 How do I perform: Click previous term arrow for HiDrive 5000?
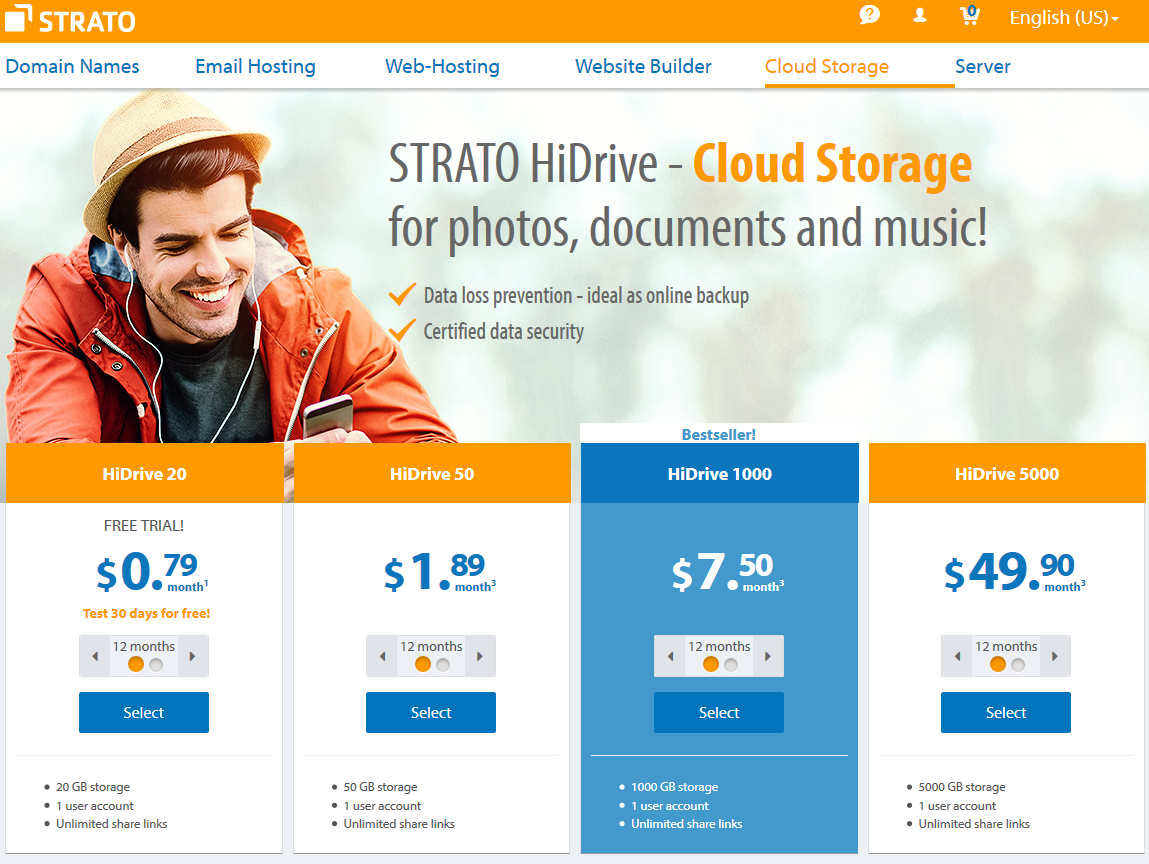click(x=958, y=656)
